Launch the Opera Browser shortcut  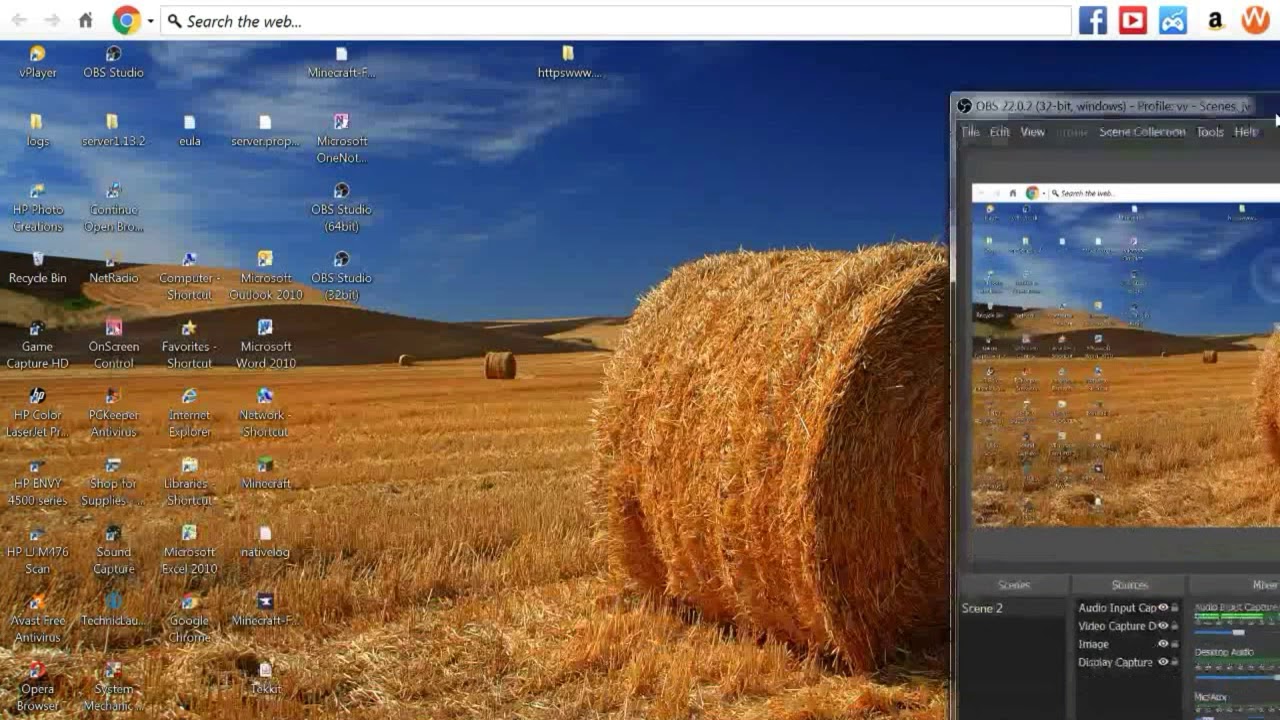click(37, 687)
